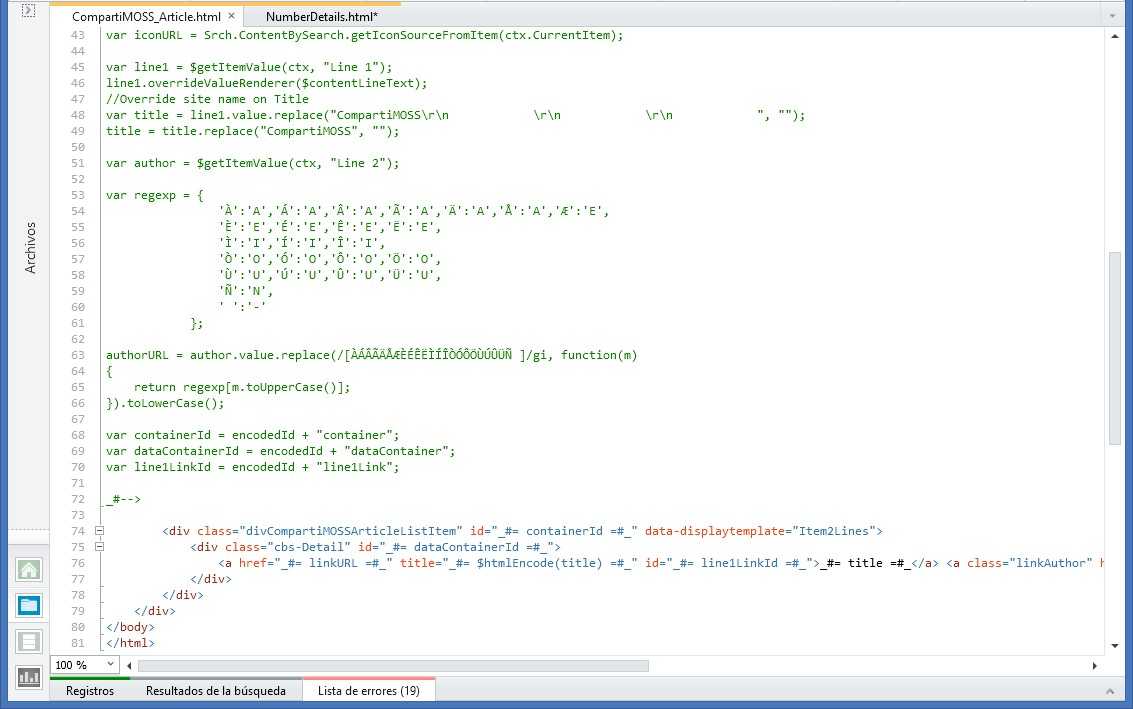
Task: Click line "var author = $getItemValue"
Action: point(252,163)
